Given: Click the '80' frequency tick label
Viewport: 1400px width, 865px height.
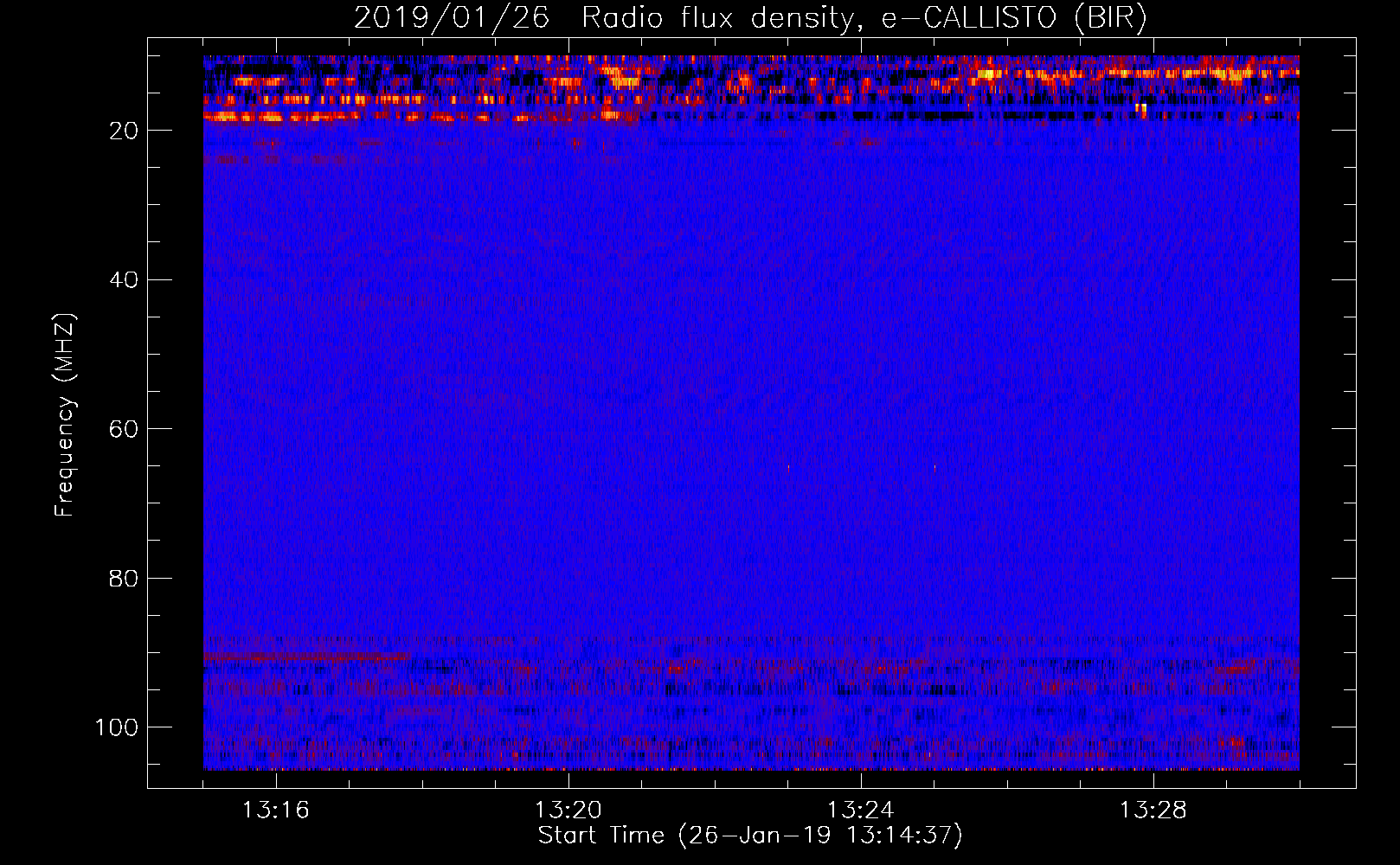Looking at the screenshot, I should point(124,579).
